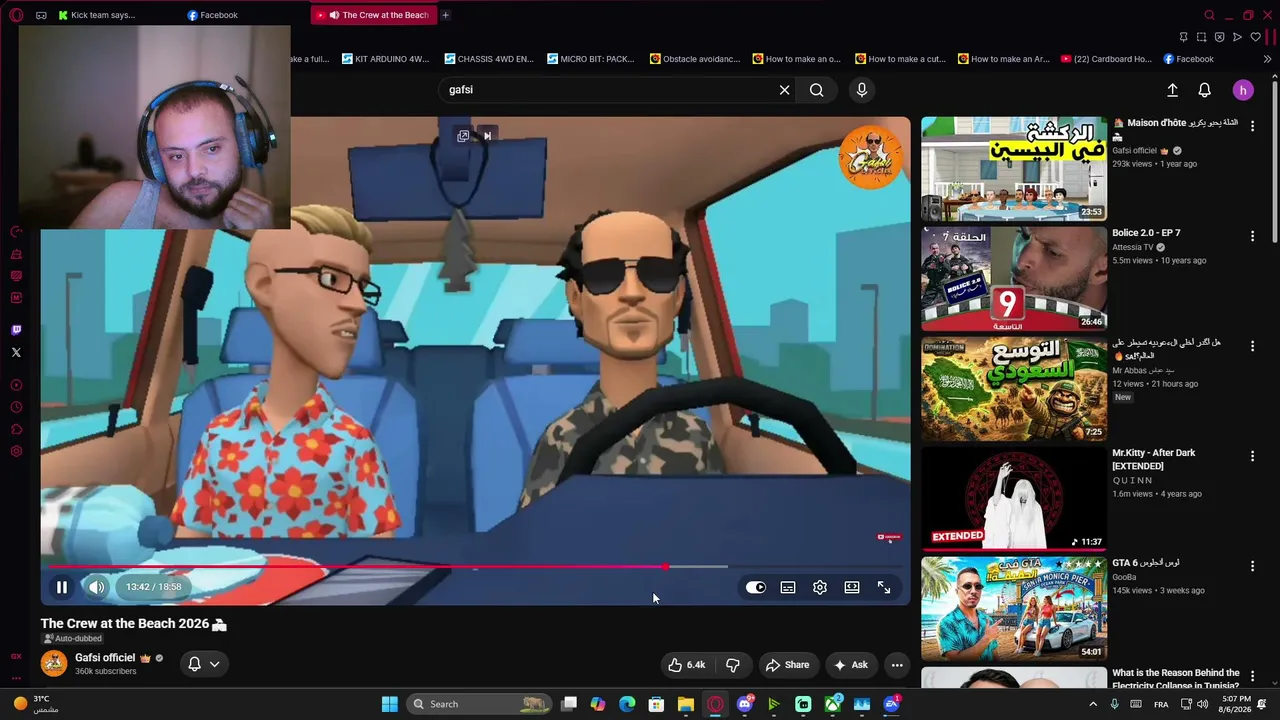Clear the YouTube search box
Screen dimensions: 1280x720
click(784, 90)
